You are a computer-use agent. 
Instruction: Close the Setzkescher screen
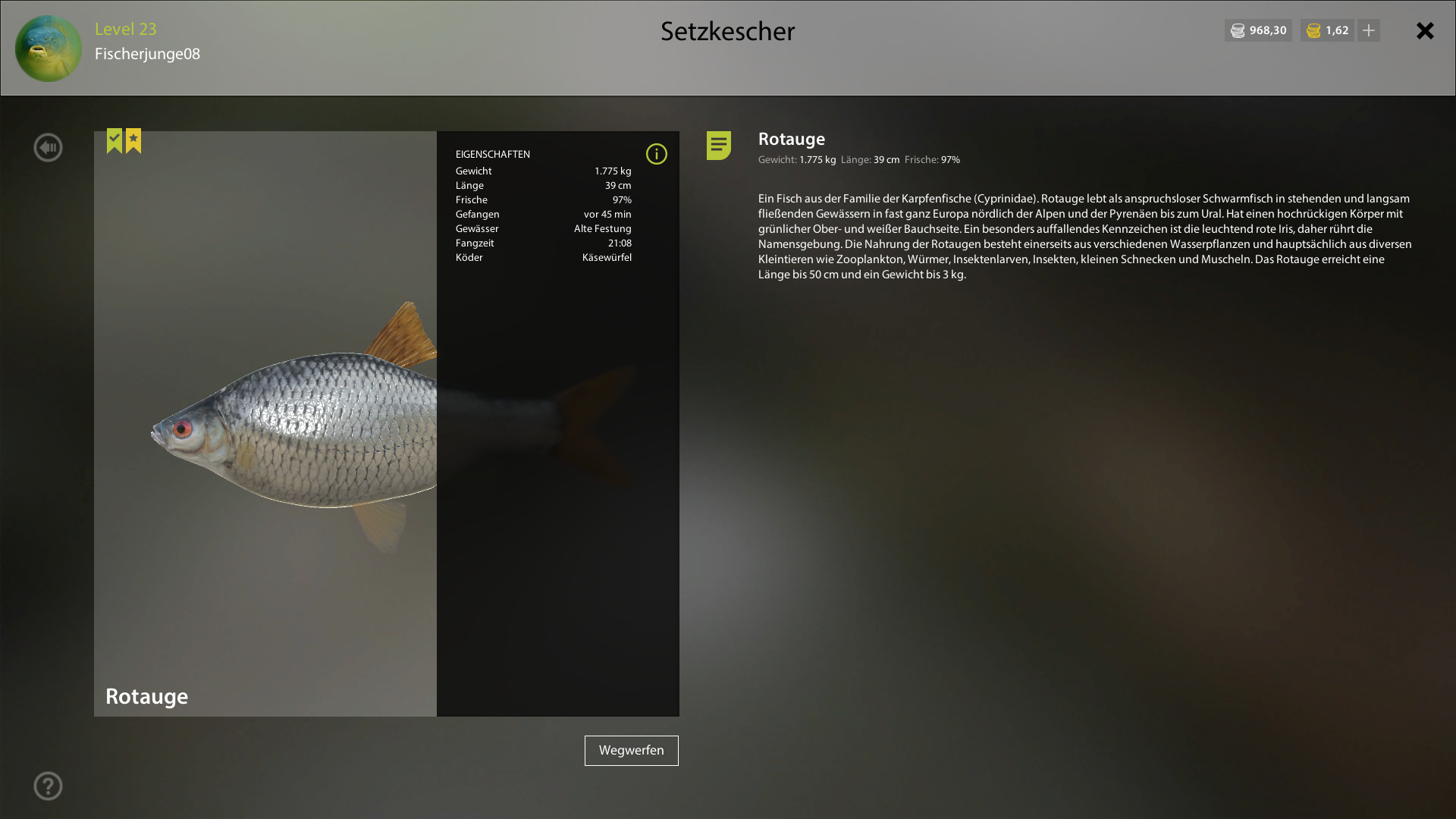(1425, 30)
